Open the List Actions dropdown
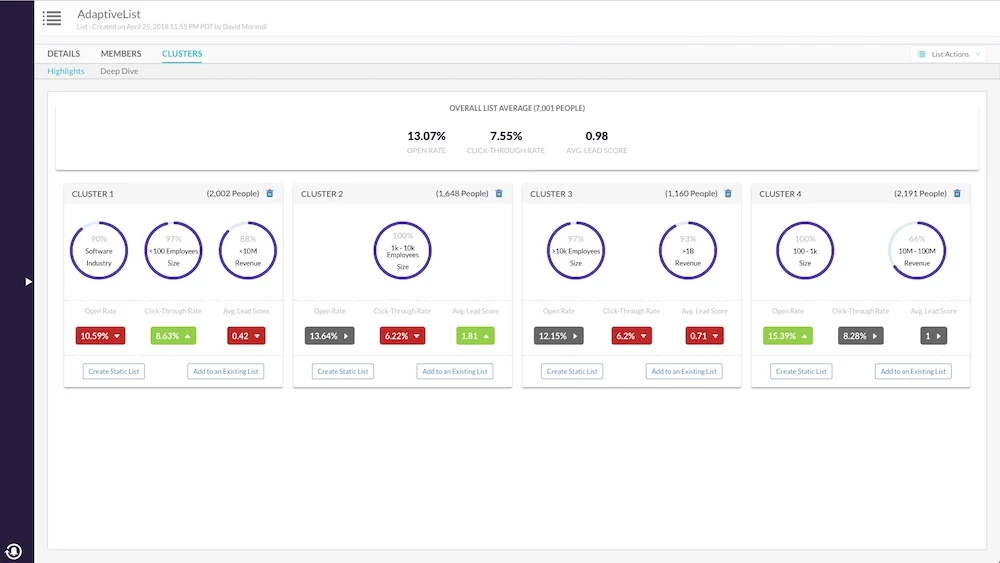Screen dimensions: 1000x563 click(x=948, y=54)
